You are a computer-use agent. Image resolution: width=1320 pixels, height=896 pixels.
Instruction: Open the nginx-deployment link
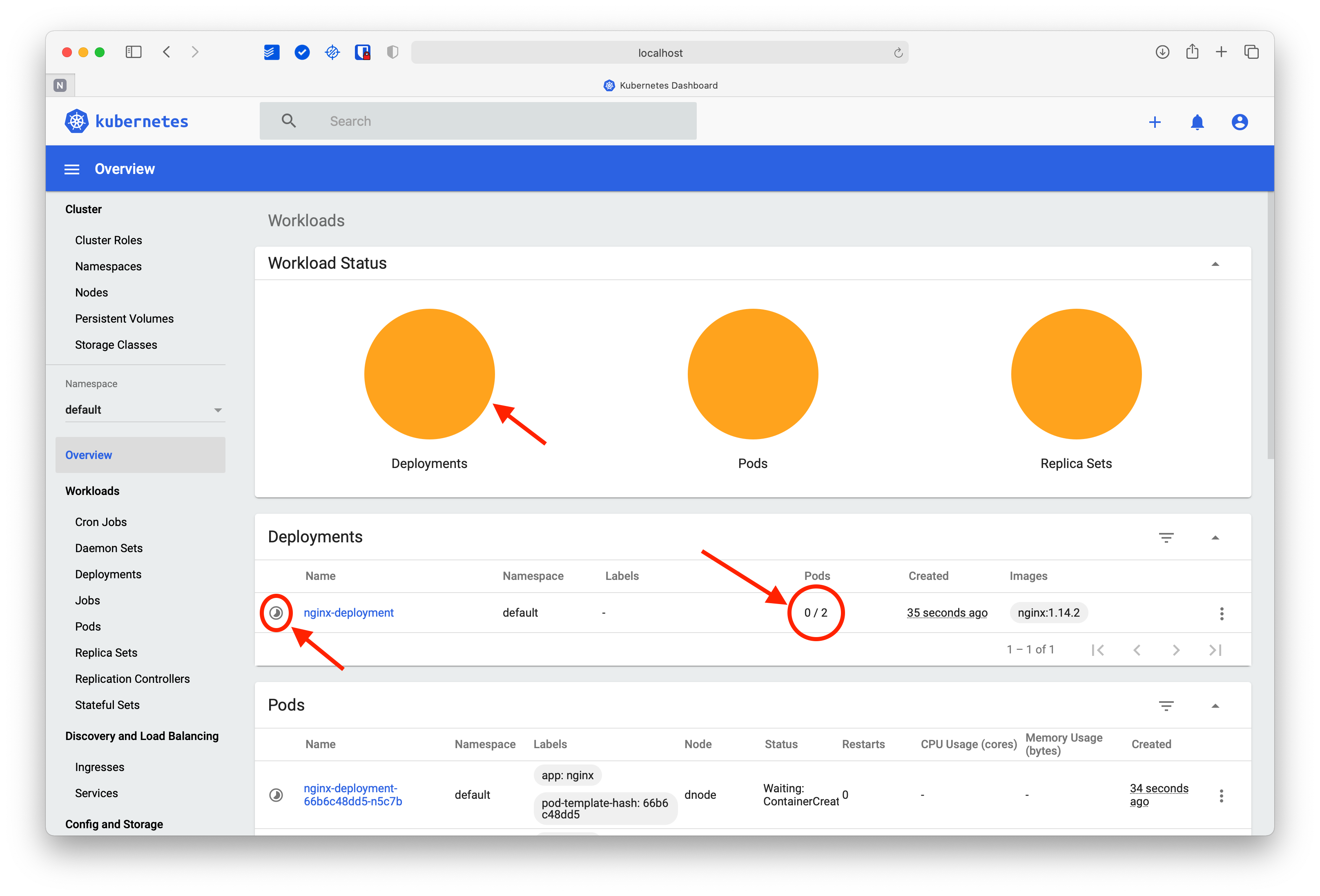tap(348, 613)
